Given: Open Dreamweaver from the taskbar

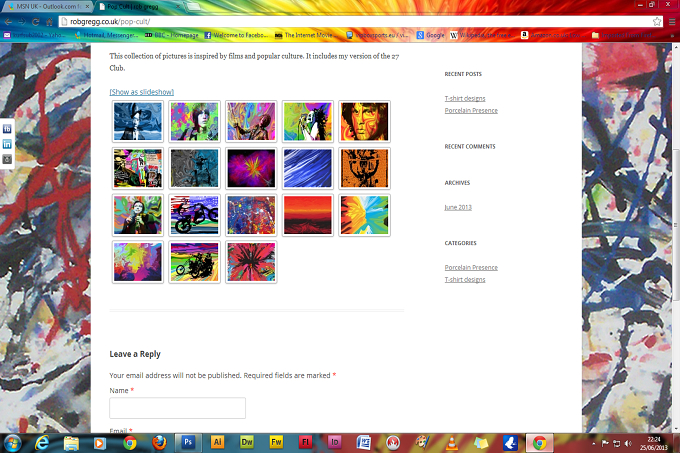Looking at the screenshot, I should (247, 442).
